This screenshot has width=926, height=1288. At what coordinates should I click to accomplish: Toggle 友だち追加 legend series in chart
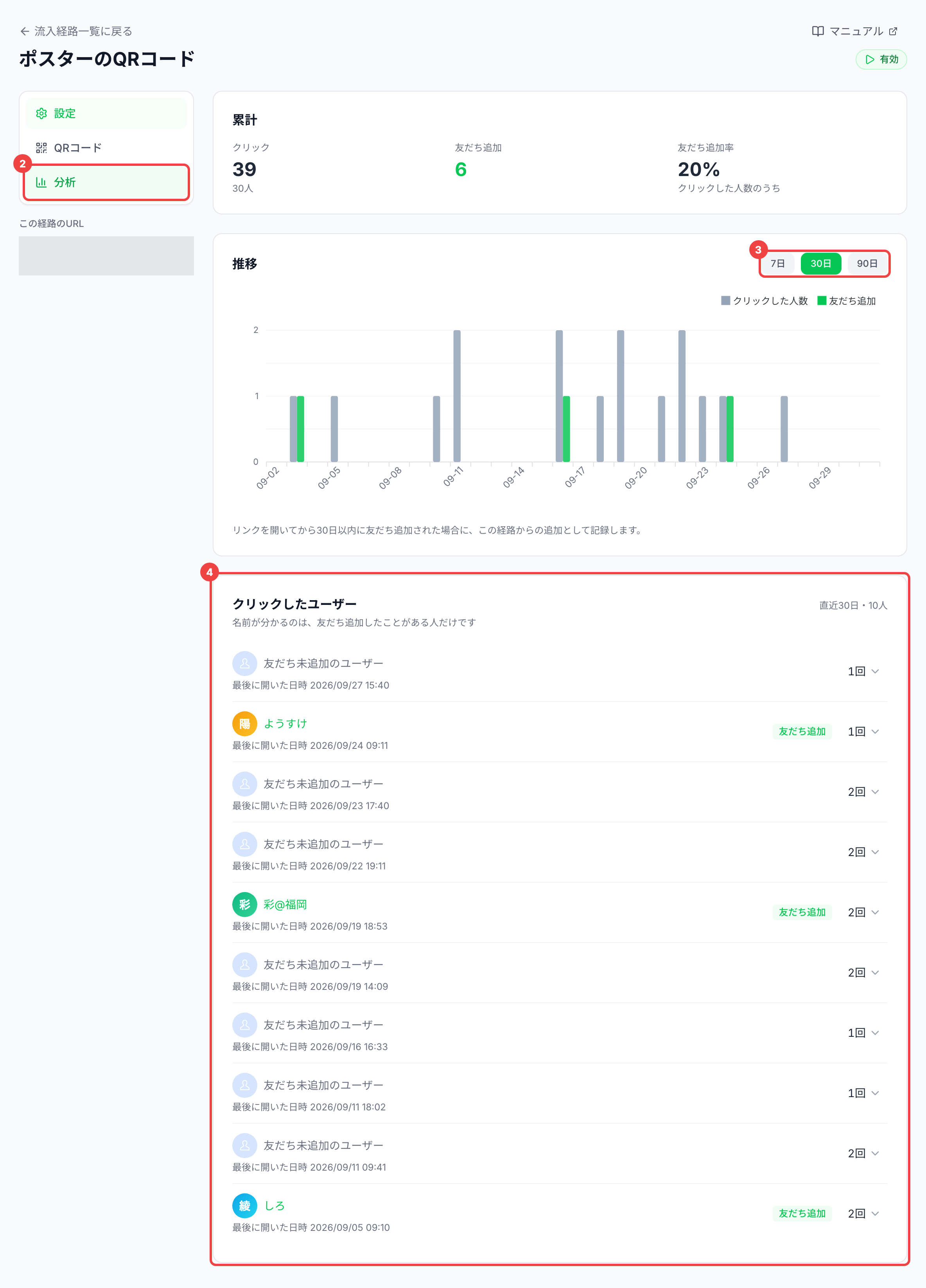[846, 301]
